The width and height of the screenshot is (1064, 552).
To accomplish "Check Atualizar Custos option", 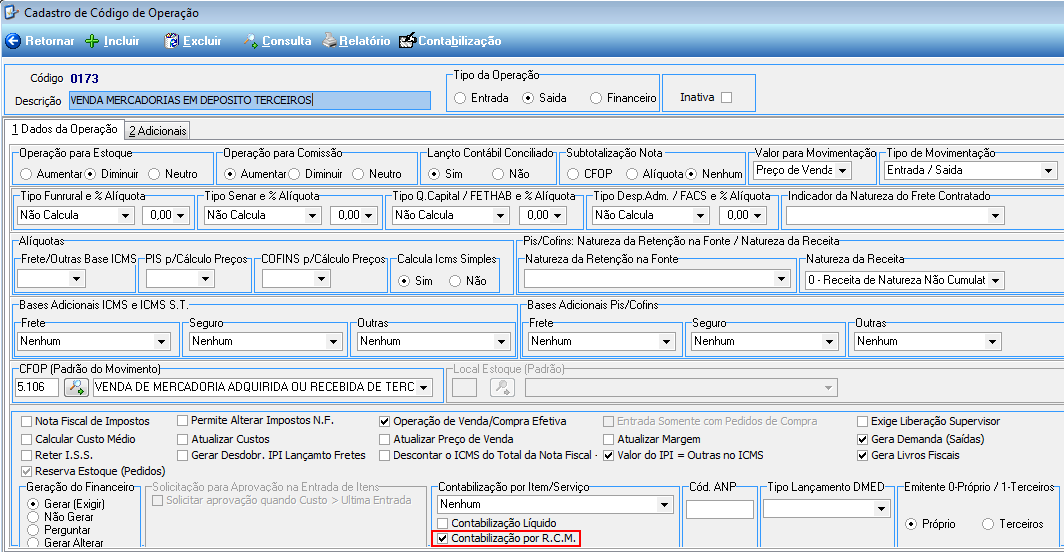I will [x=183, y=439].
